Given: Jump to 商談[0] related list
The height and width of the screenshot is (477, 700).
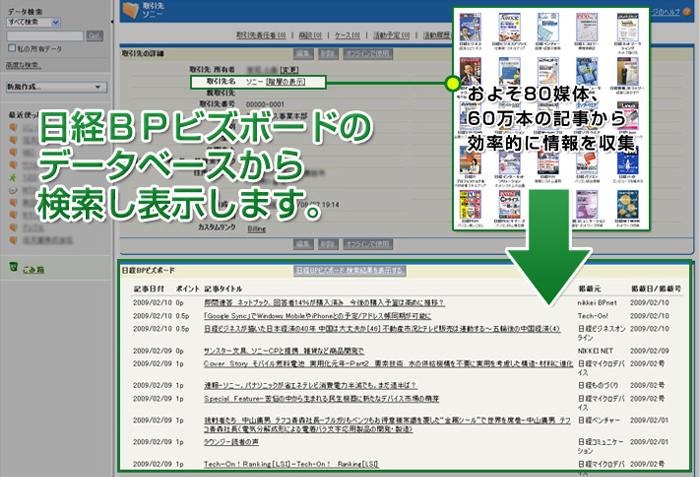Looking at the screenshot, I should [310, 35].
